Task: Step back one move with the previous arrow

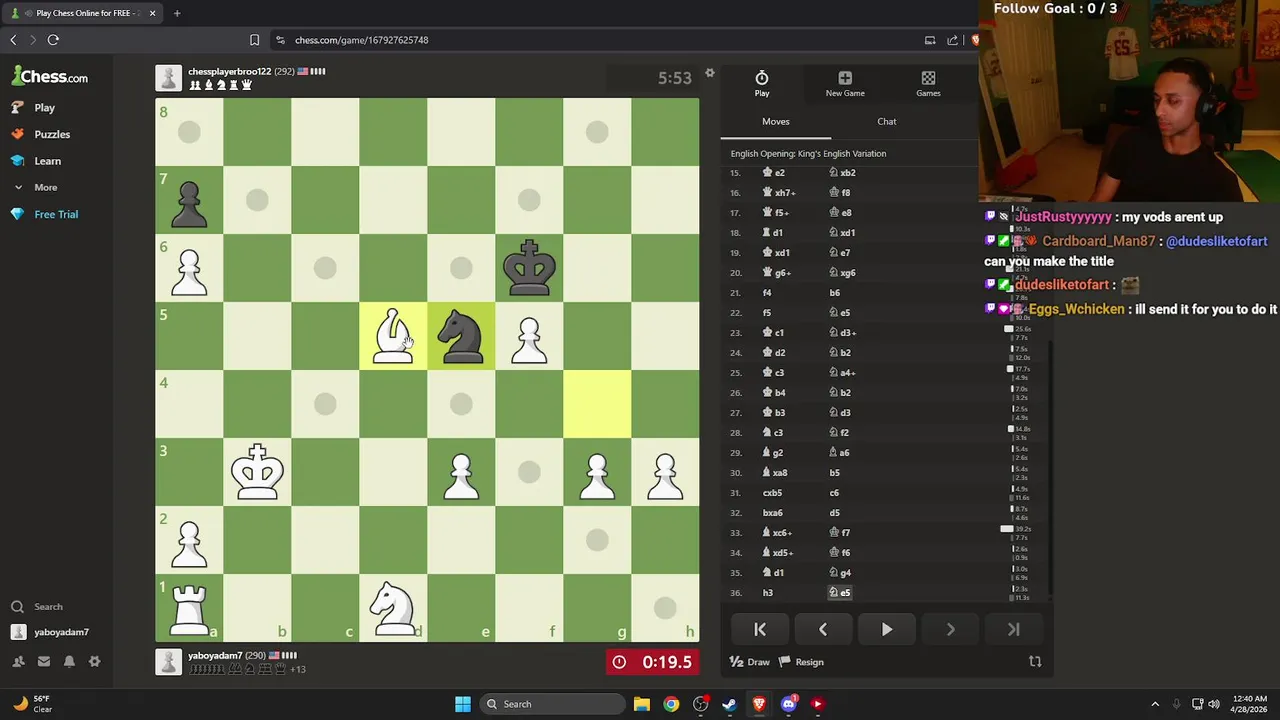Action: (x=823, y=629)
